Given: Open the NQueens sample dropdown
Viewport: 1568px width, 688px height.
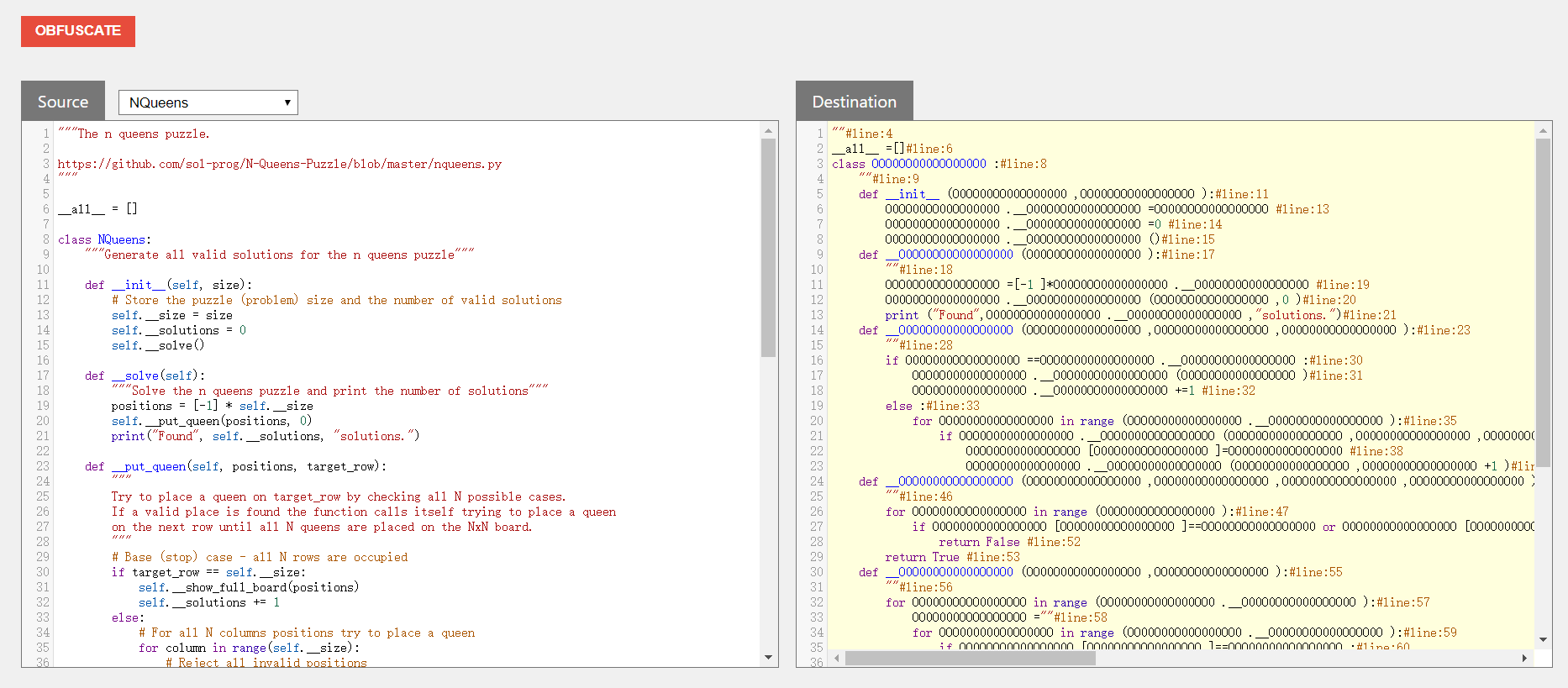Looking at the screenshot, I should (x=208, y=102).
